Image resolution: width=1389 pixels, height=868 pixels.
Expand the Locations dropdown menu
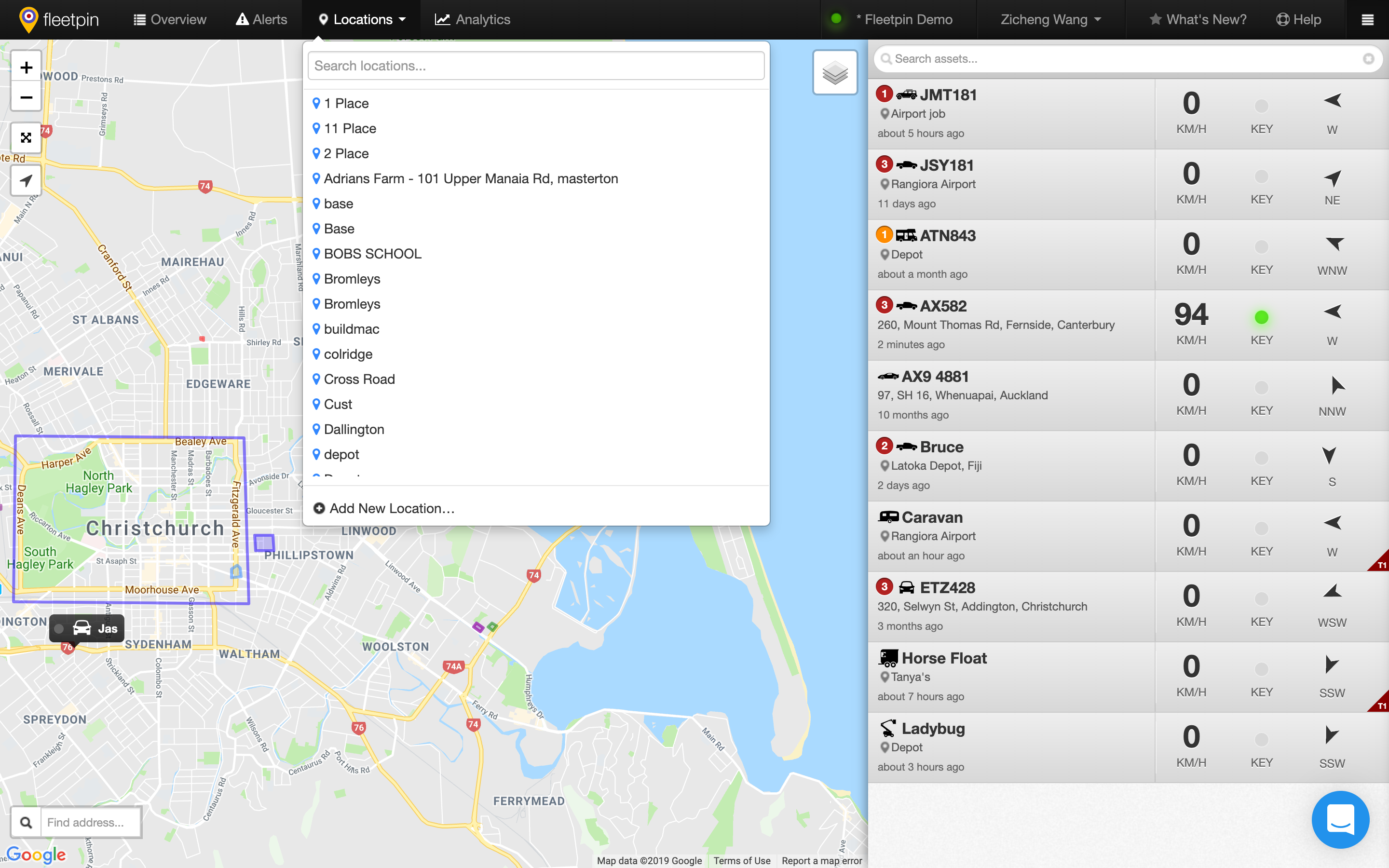click(362, 19)
